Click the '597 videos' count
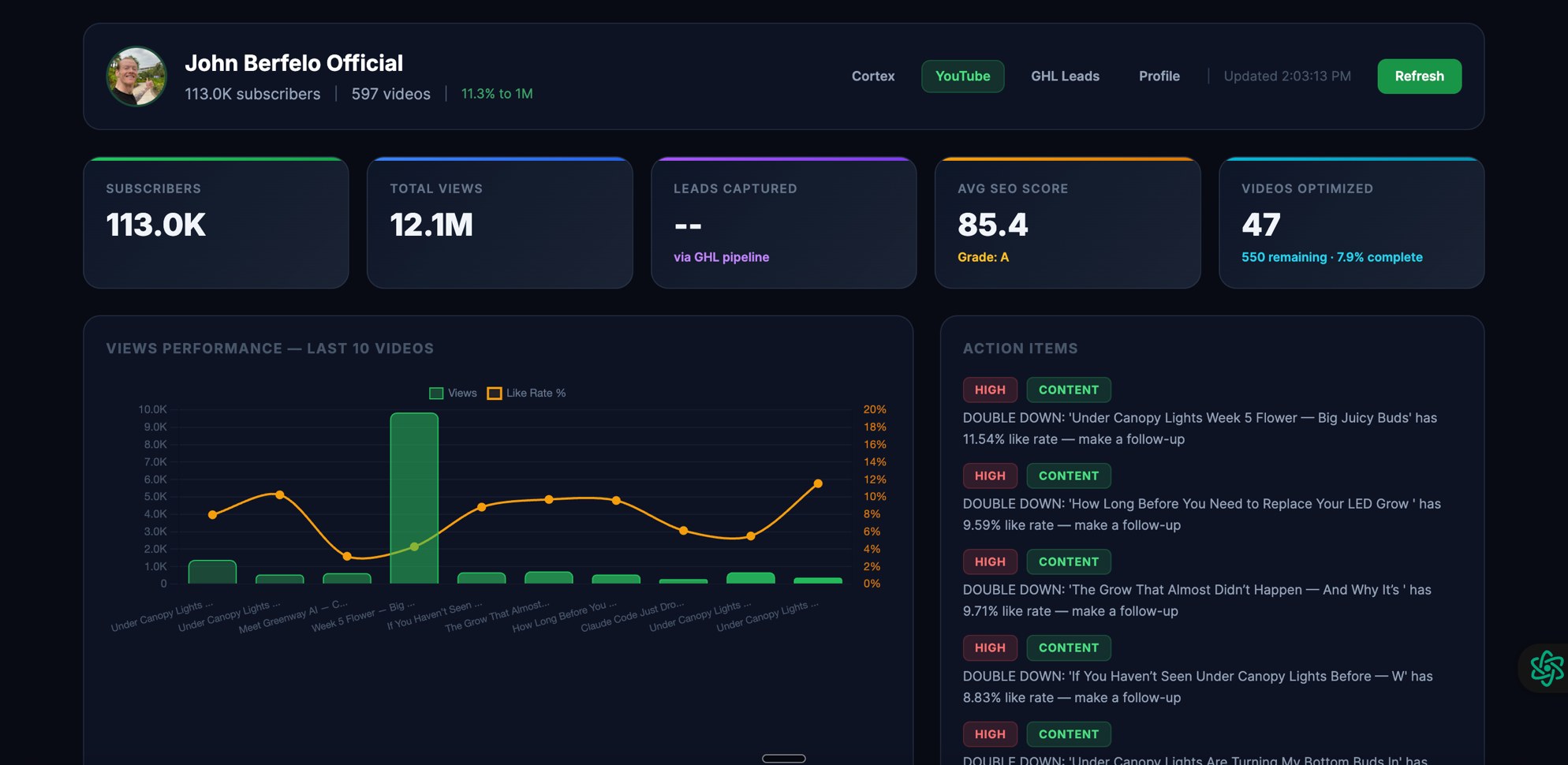The height and width of the screenshot is (765, 1568). tap(390, 94)
